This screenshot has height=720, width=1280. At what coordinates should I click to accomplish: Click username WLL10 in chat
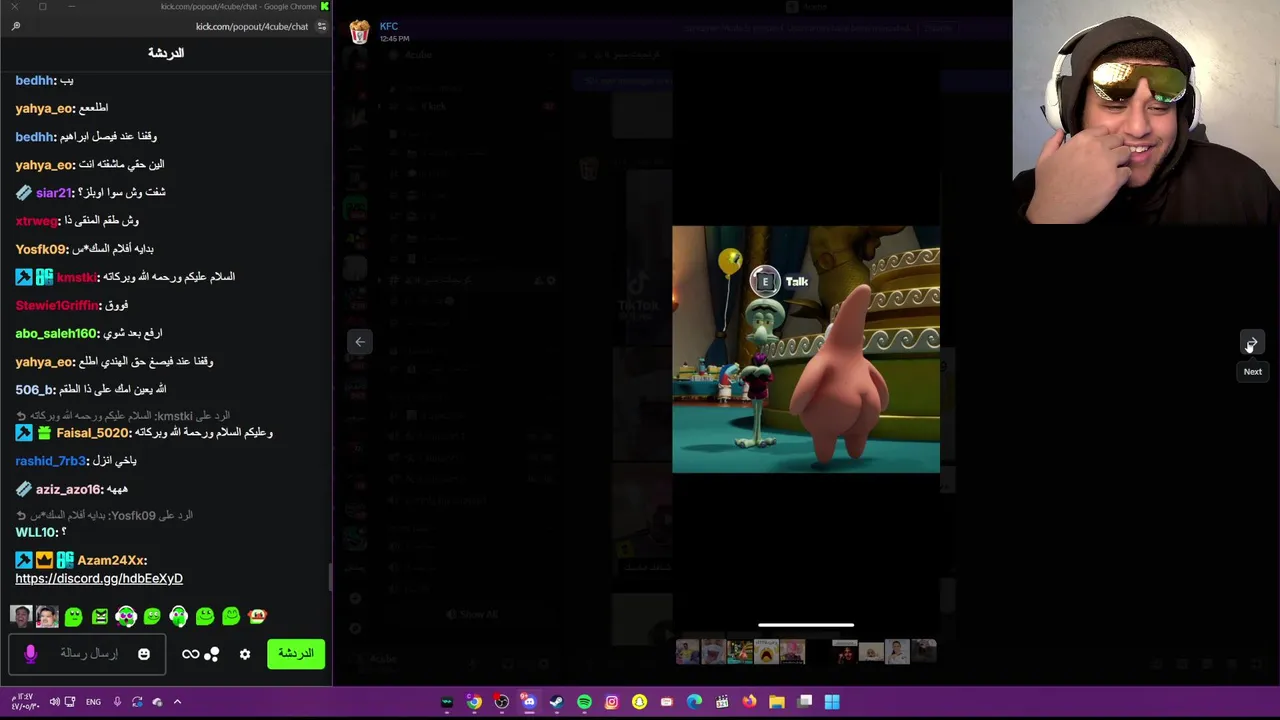pos(36,532)
